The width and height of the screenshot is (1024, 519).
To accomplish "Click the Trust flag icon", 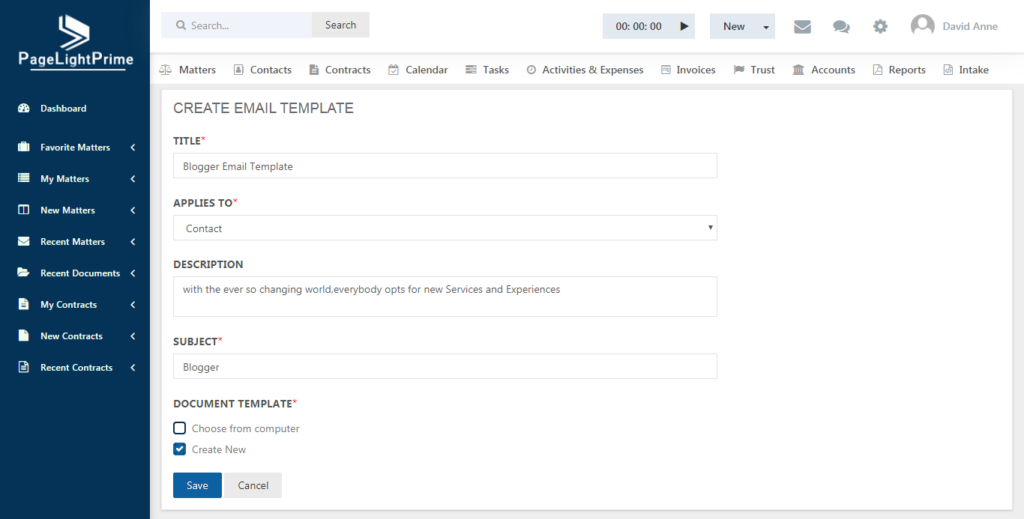I will (x=739, y=70).
